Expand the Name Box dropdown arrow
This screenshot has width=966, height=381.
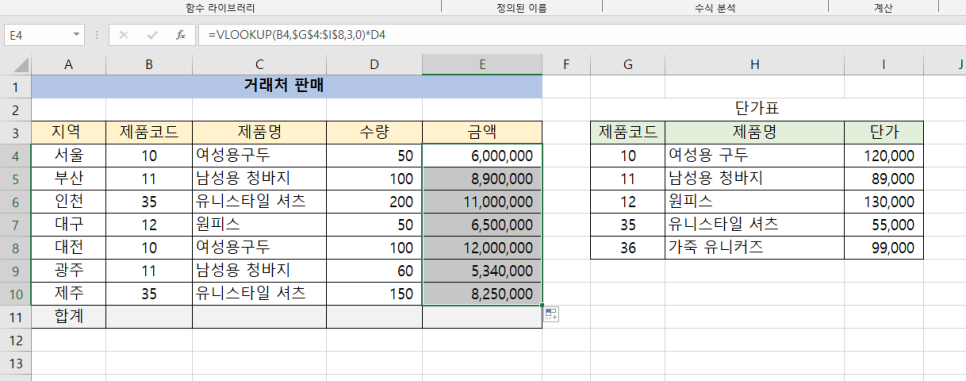76,35
